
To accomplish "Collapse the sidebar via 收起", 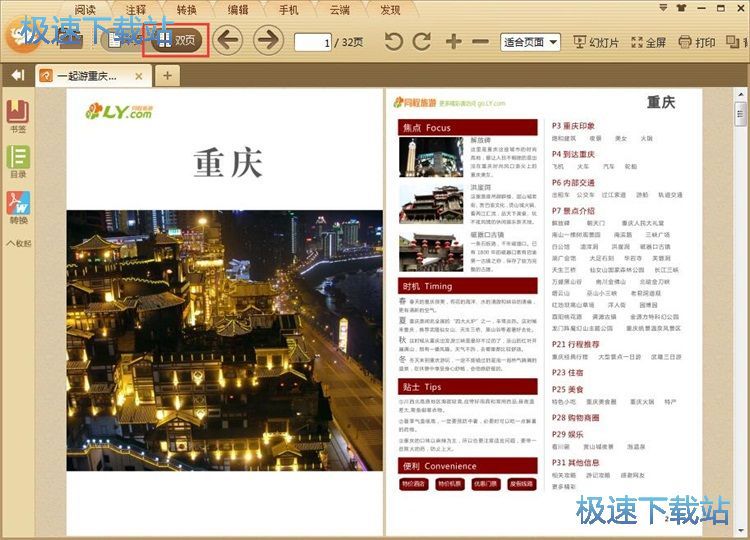I will click(18, 243).
